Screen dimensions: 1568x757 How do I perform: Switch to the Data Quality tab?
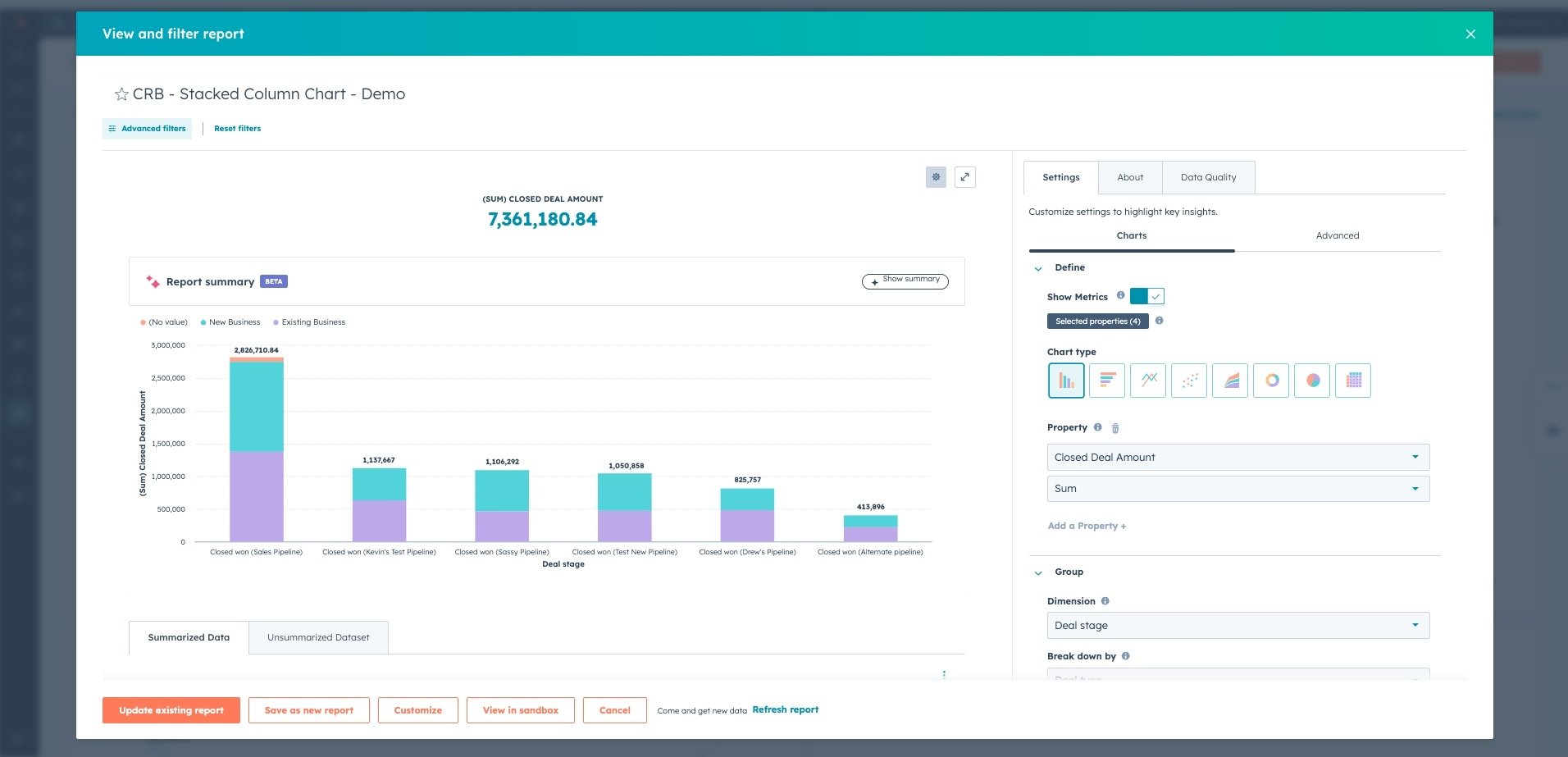click(x=1208, y=177)
